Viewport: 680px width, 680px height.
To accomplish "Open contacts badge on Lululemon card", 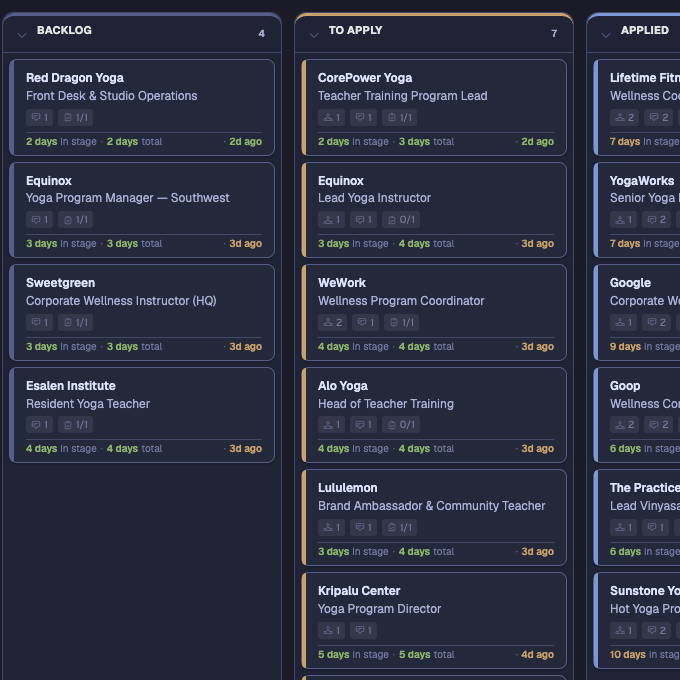I will pos(331,527).
